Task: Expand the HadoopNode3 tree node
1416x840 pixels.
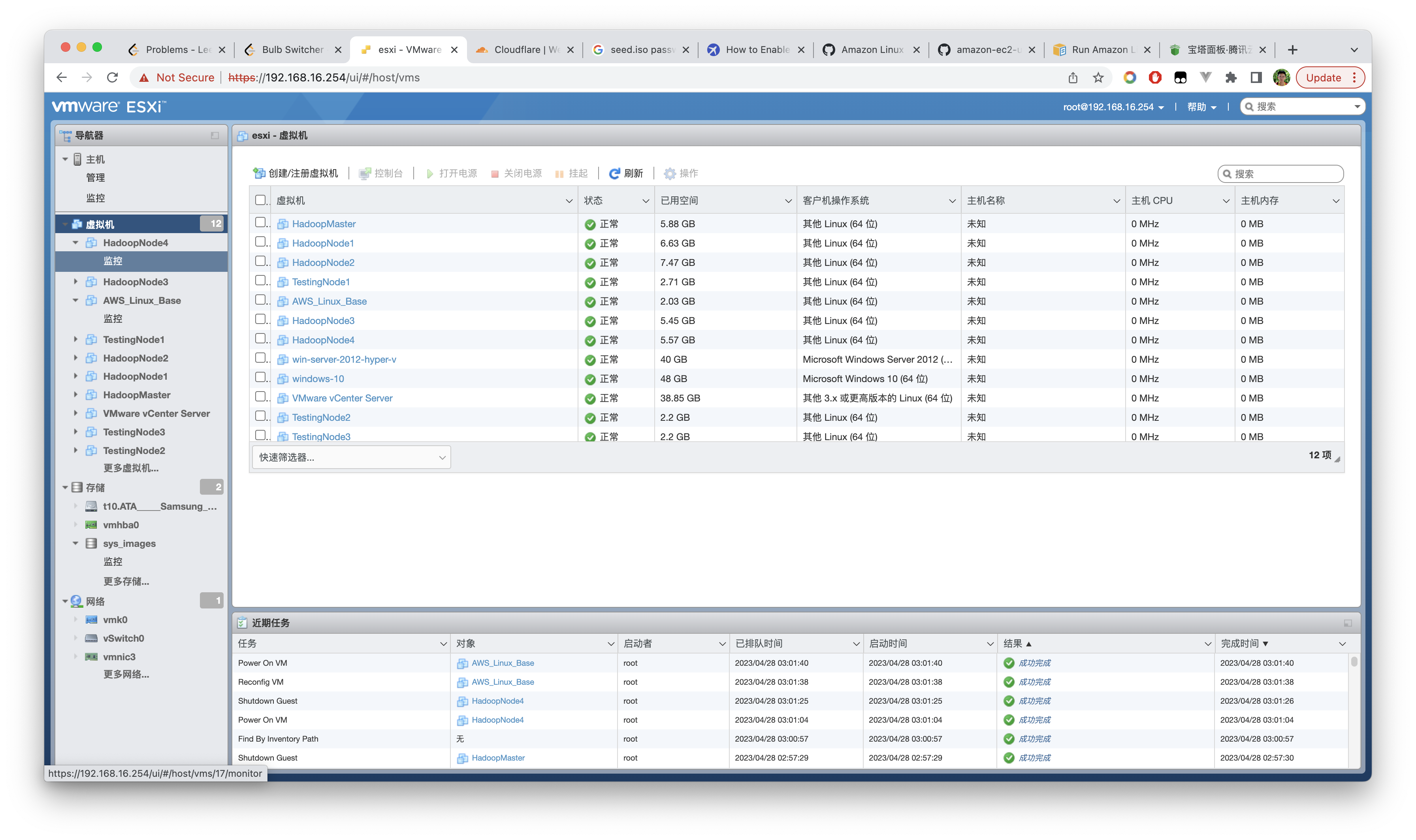Action: (x=75, y=281)
